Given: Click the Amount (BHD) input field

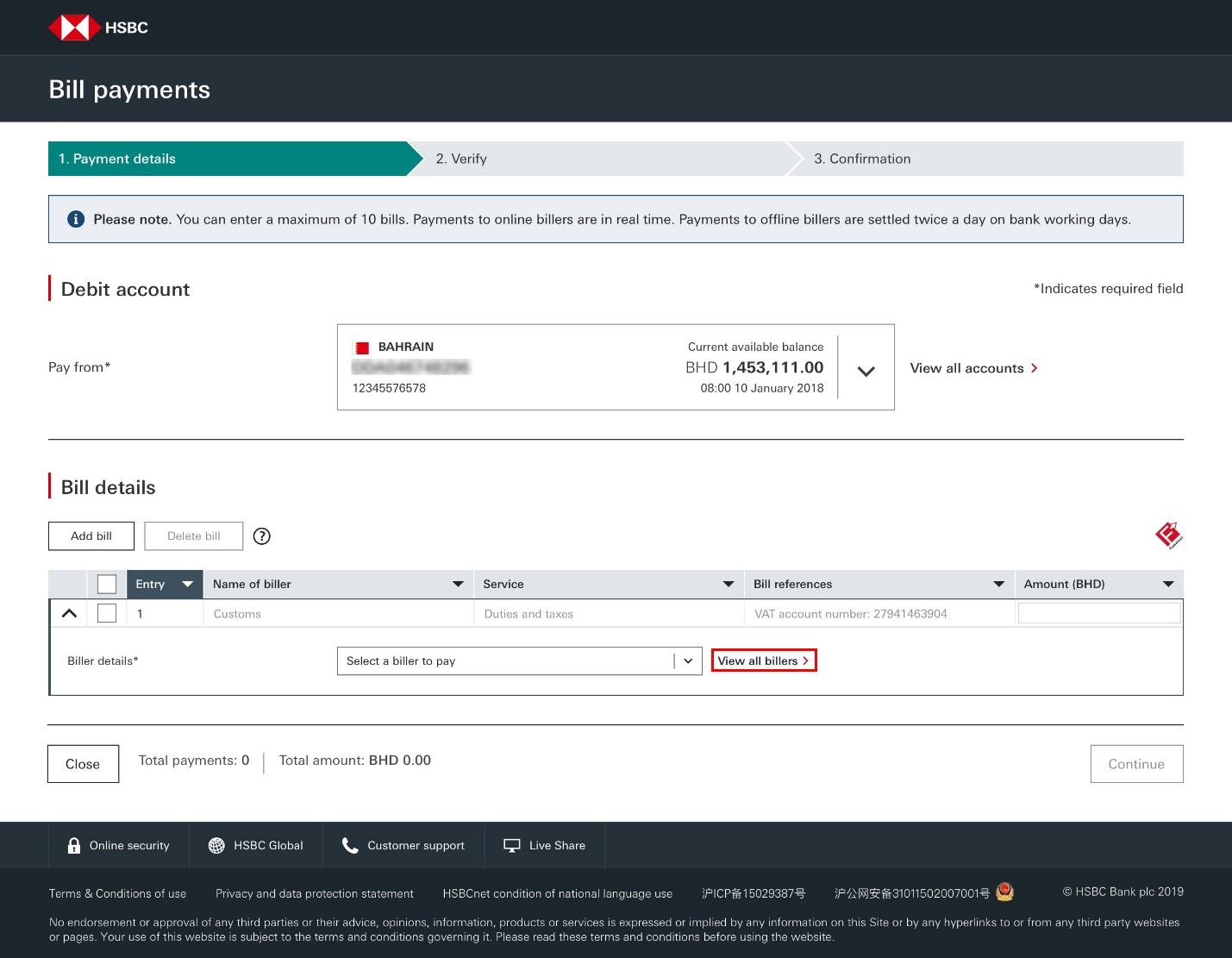Looking at the screenshot, I should coord(1099,614).
